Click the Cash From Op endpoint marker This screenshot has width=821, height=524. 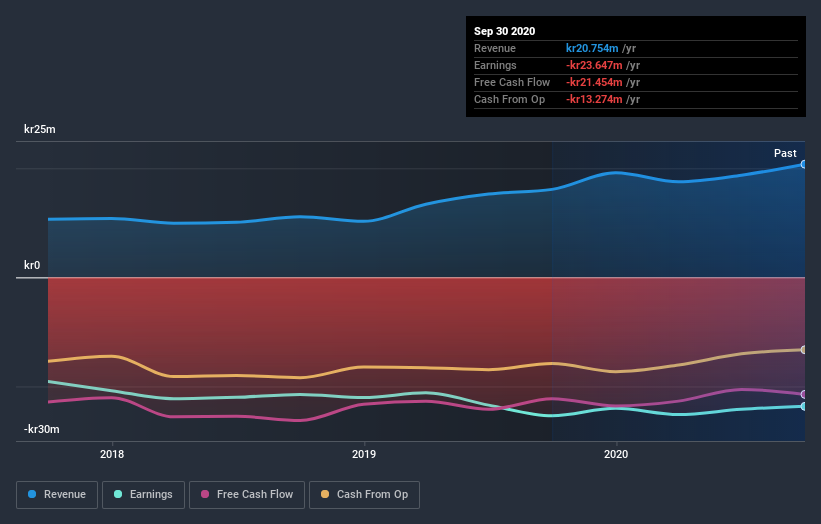tap(804, 350)
